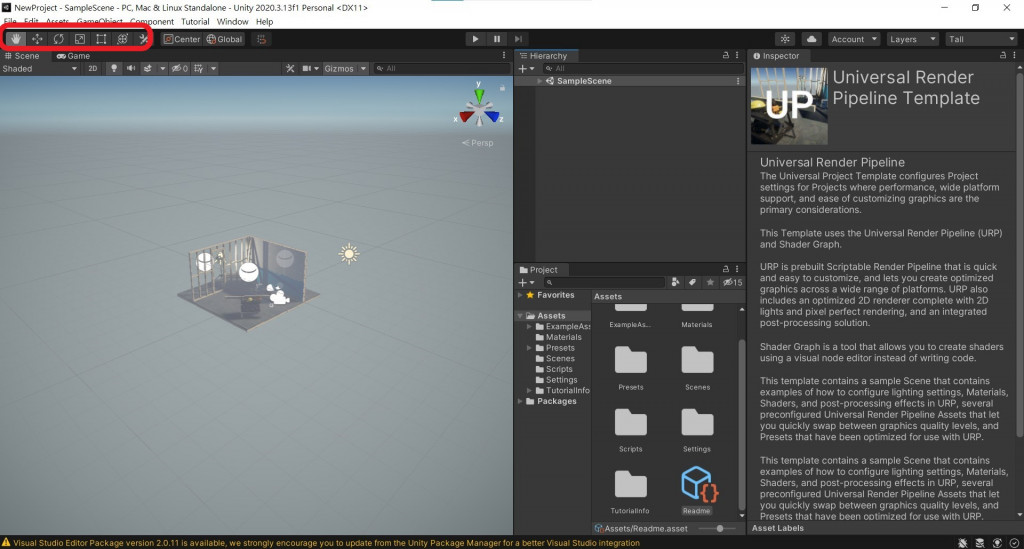The width and height of the screenshot is (1024, 549).
Task: Toggle scene effects button
Action: tap(148, 69)
